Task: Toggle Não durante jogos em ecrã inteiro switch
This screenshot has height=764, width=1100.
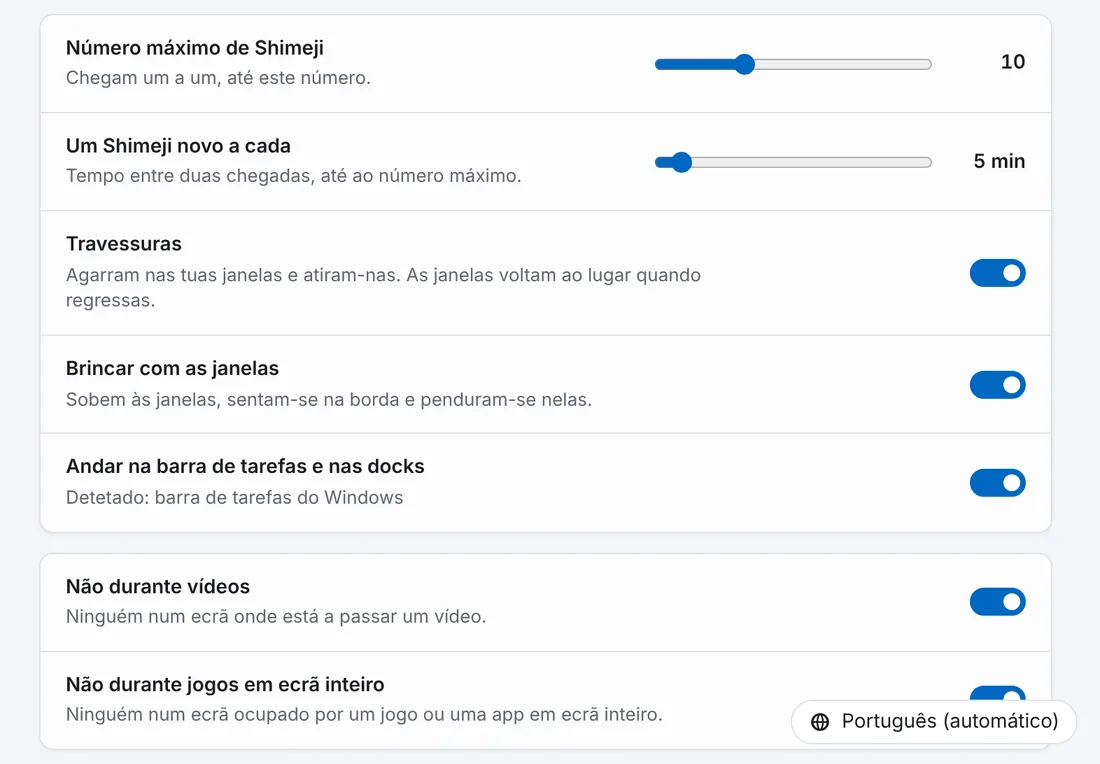Action: 998,693
